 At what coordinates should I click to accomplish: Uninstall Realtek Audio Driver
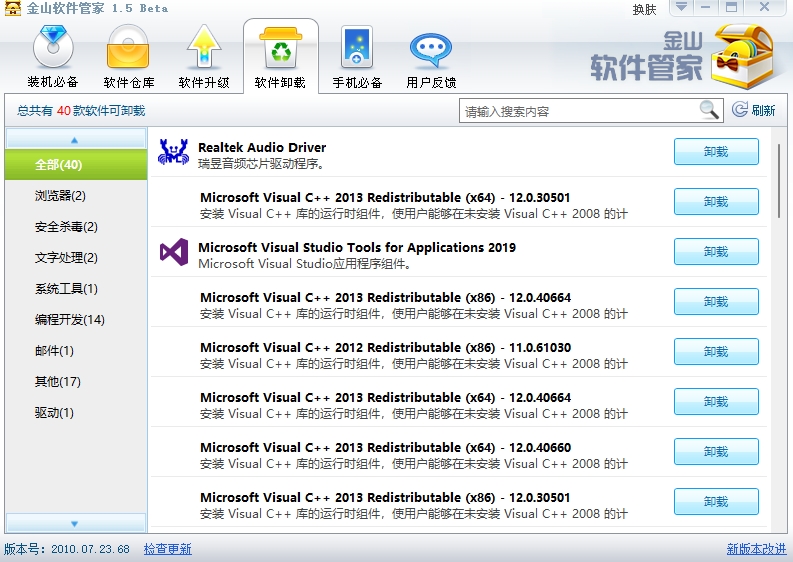[716, 152]
